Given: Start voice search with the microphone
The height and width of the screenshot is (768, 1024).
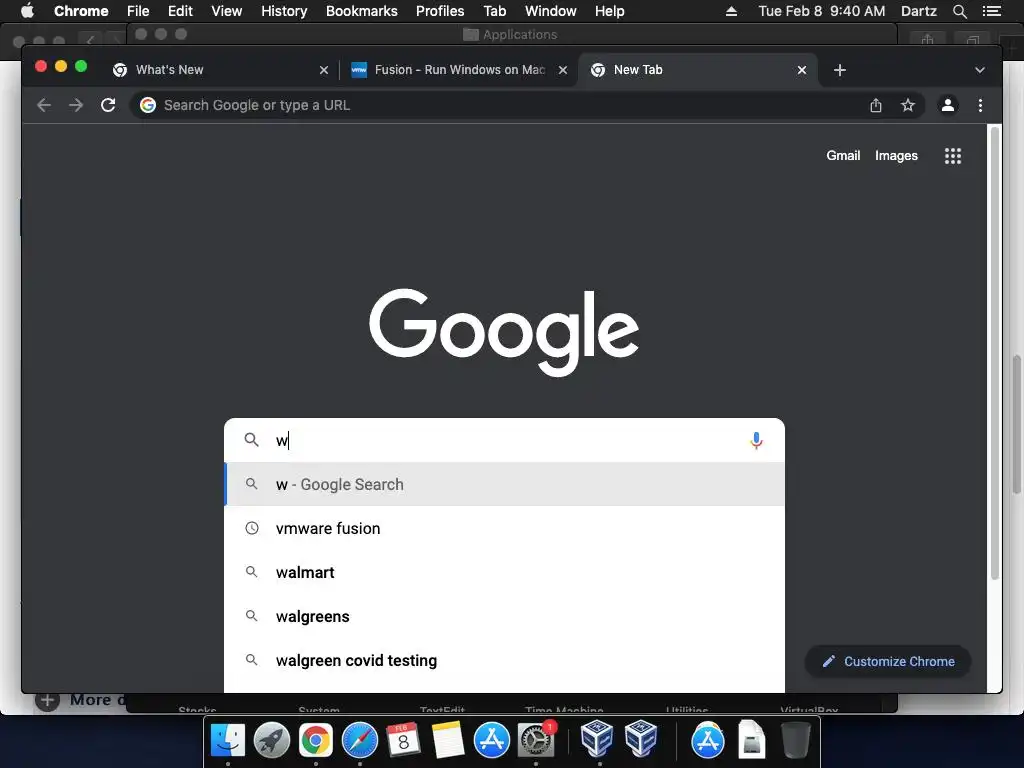Looking at the screenshot, I should [756, 441].
